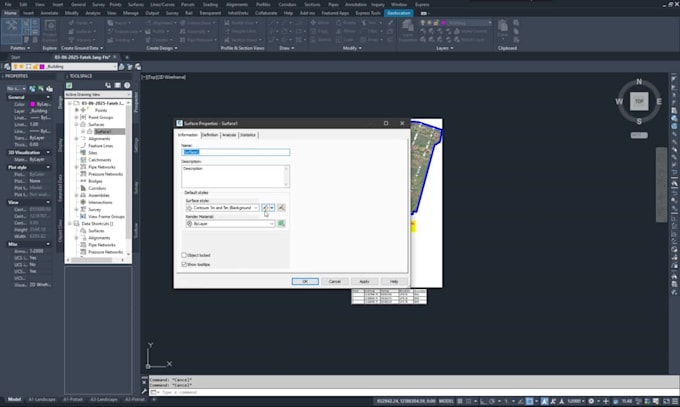Viewport: 680px width, 407px height.
Task: Click the Corridors tree icon
Action: pos(83,188)
